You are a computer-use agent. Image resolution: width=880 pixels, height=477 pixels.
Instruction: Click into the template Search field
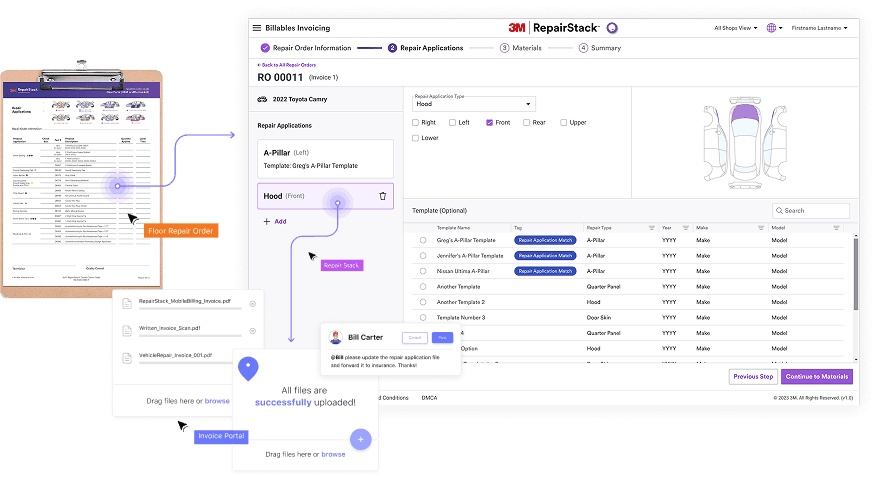(x=810, y=210)
